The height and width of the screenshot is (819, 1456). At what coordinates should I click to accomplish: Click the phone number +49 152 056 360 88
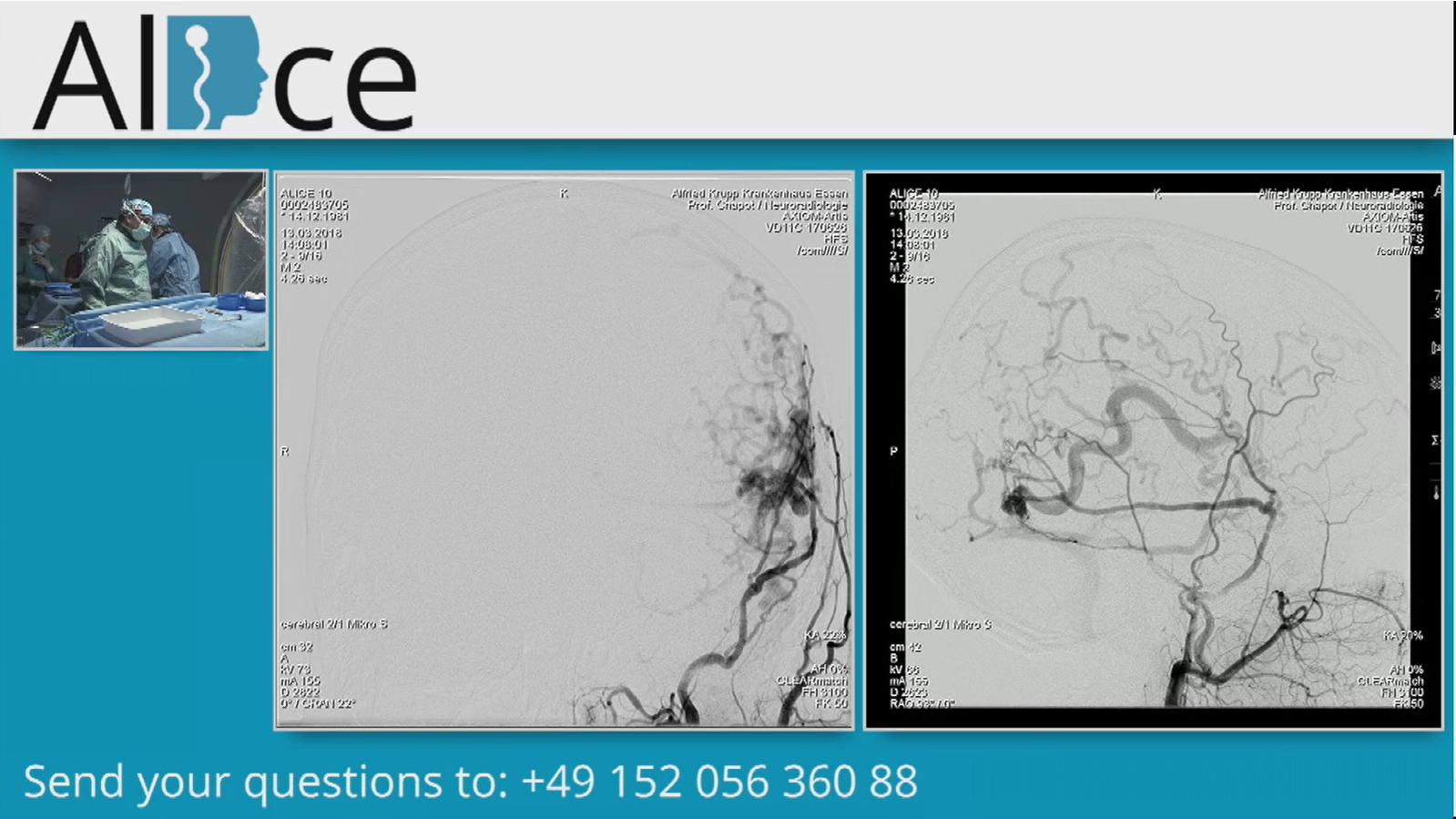click(719, 782)
